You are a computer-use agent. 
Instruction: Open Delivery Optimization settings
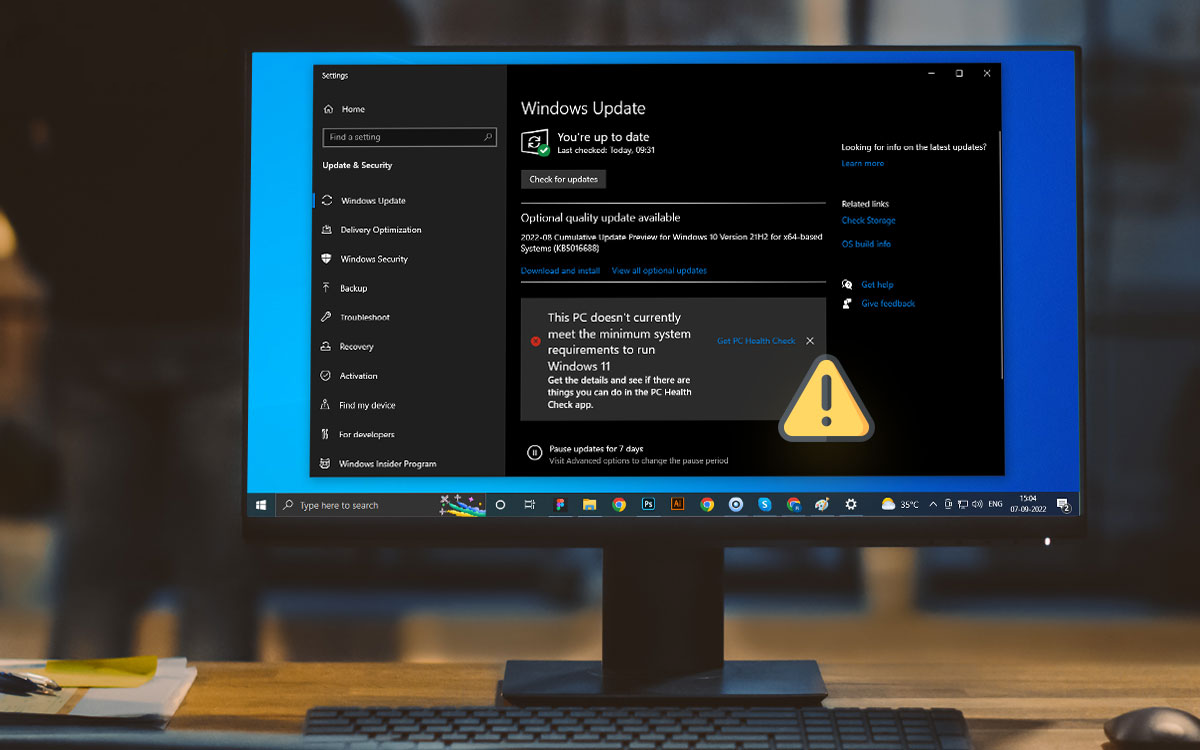[371, 230]
